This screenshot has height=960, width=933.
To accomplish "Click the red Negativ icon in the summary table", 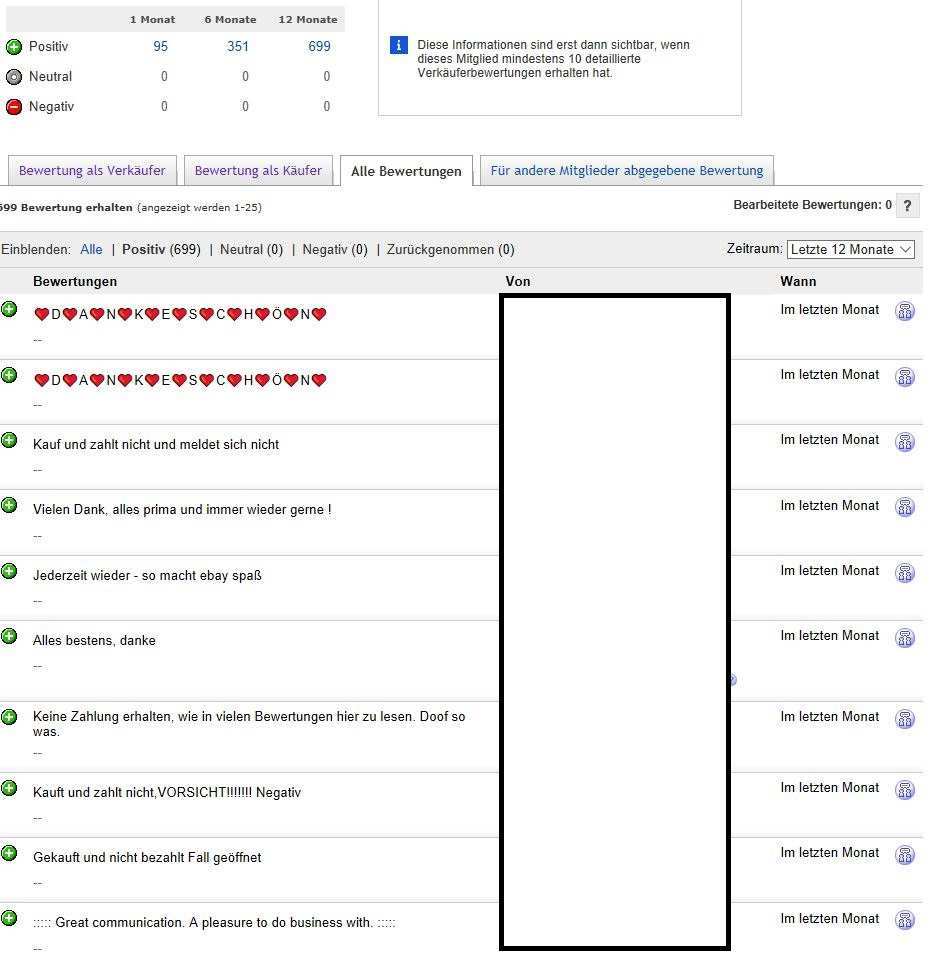I will click(14, 107).
